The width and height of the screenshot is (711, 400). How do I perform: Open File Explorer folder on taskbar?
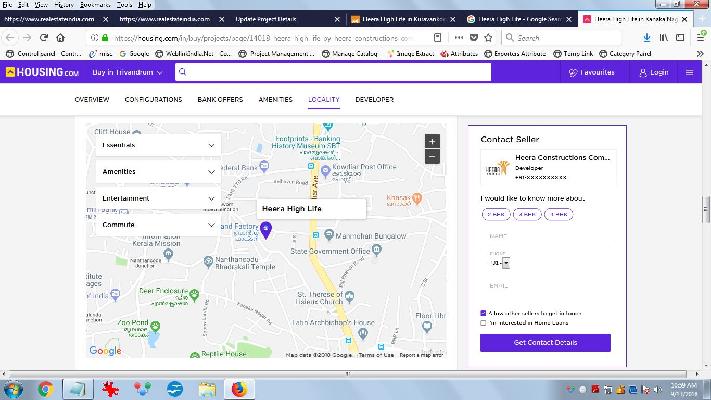[x=207, y=389]
